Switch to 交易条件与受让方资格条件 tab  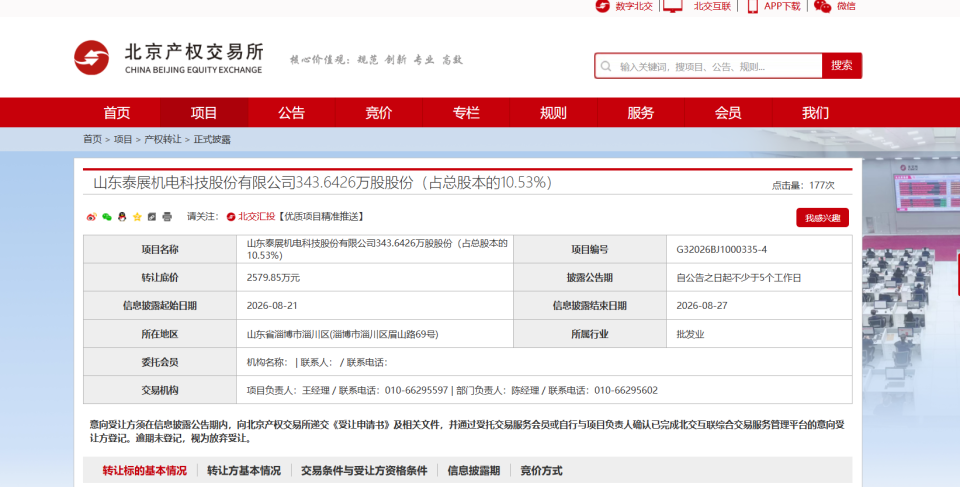click(364, 470)
